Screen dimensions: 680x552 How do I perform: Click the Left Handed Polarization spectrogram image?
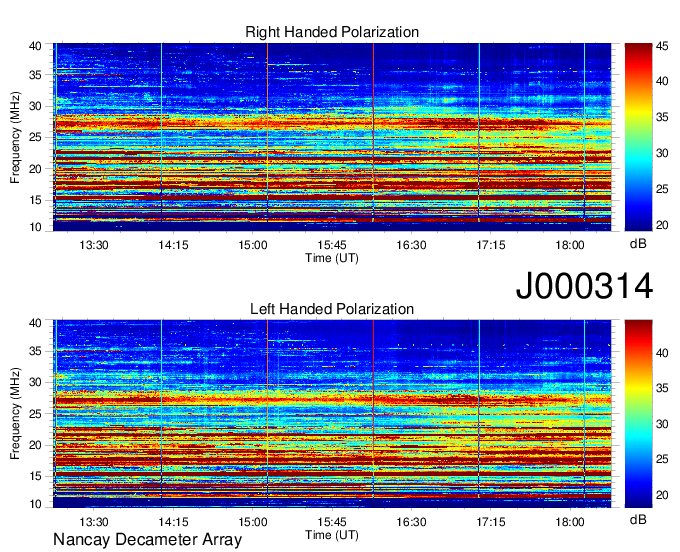click(332, 414)
